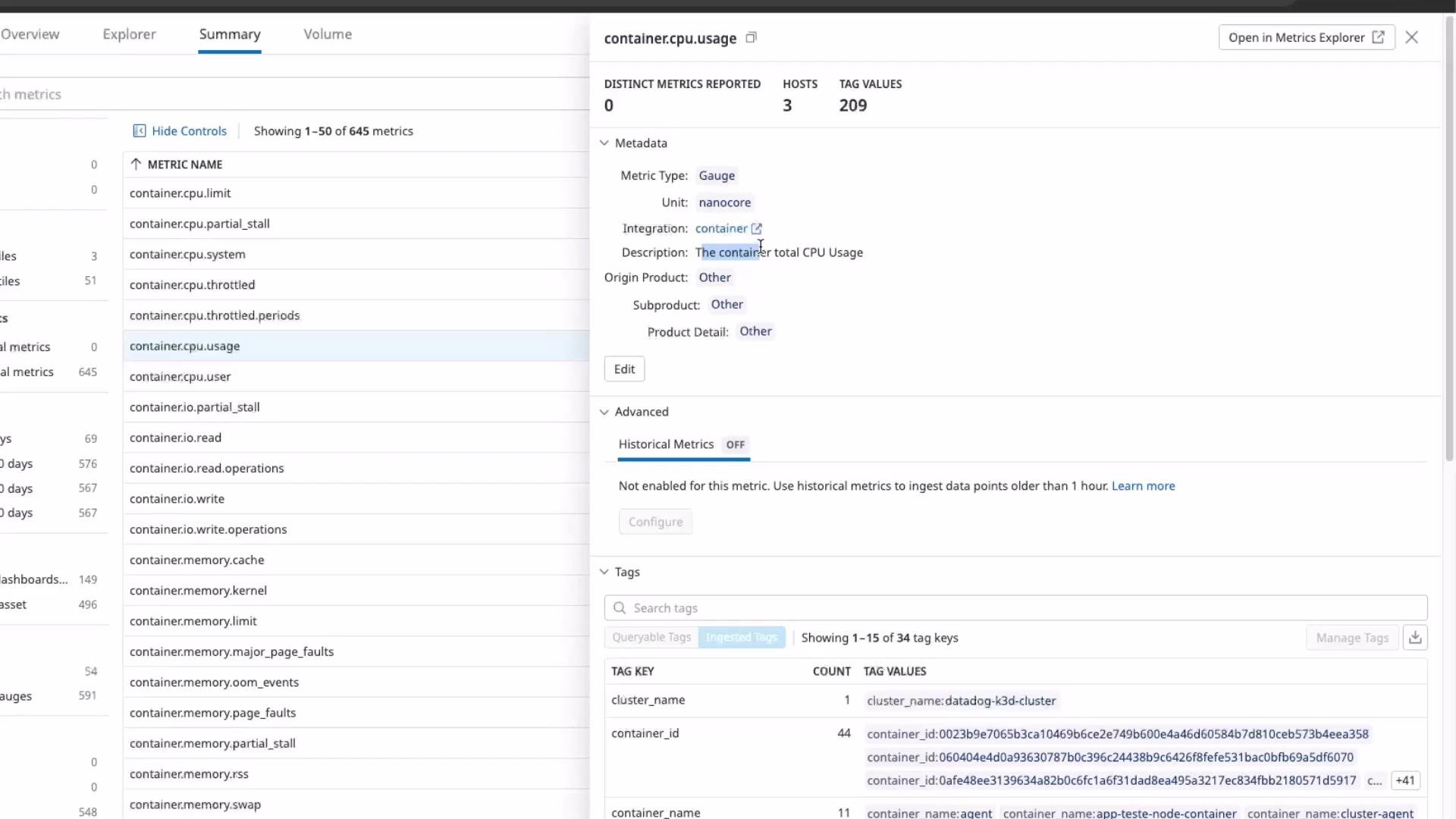Open the Volume tab
Image resolution: width=1456 pixels, height=819 pixels.
328,34
